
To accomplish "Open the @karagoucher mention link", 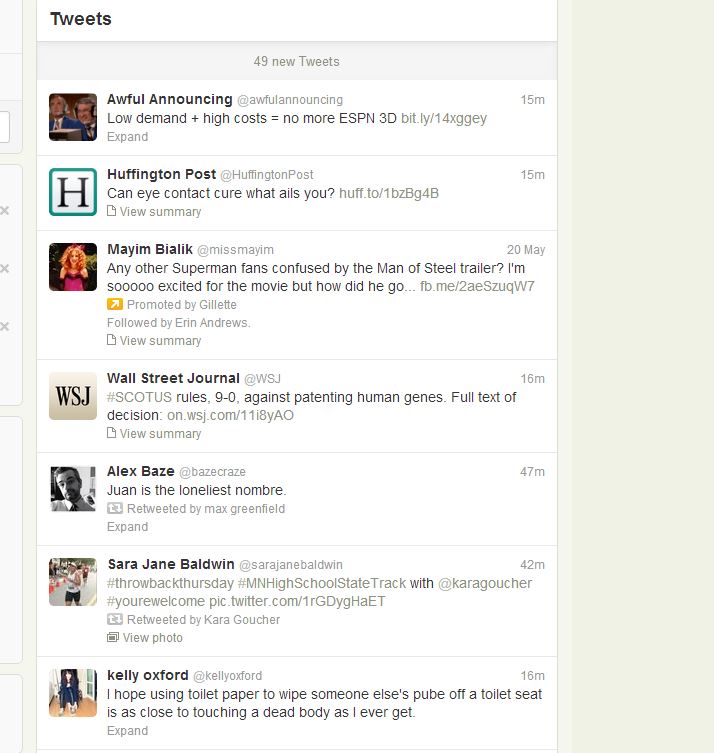I will click(485, 583).
